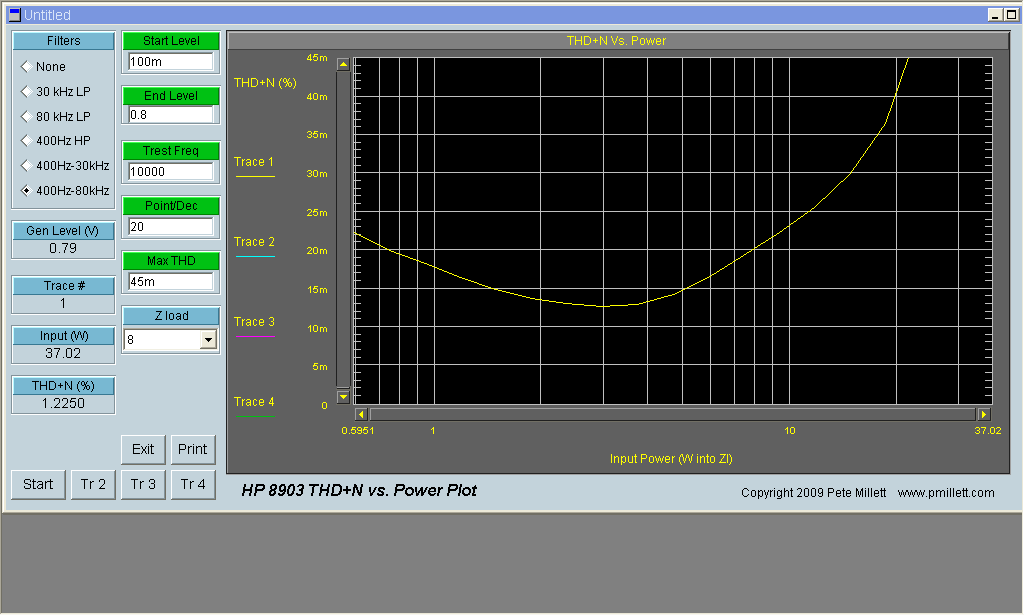1024x615 pixels.
Task: Click the chart's horizontal scrollbar track
Action: (672, 414)
